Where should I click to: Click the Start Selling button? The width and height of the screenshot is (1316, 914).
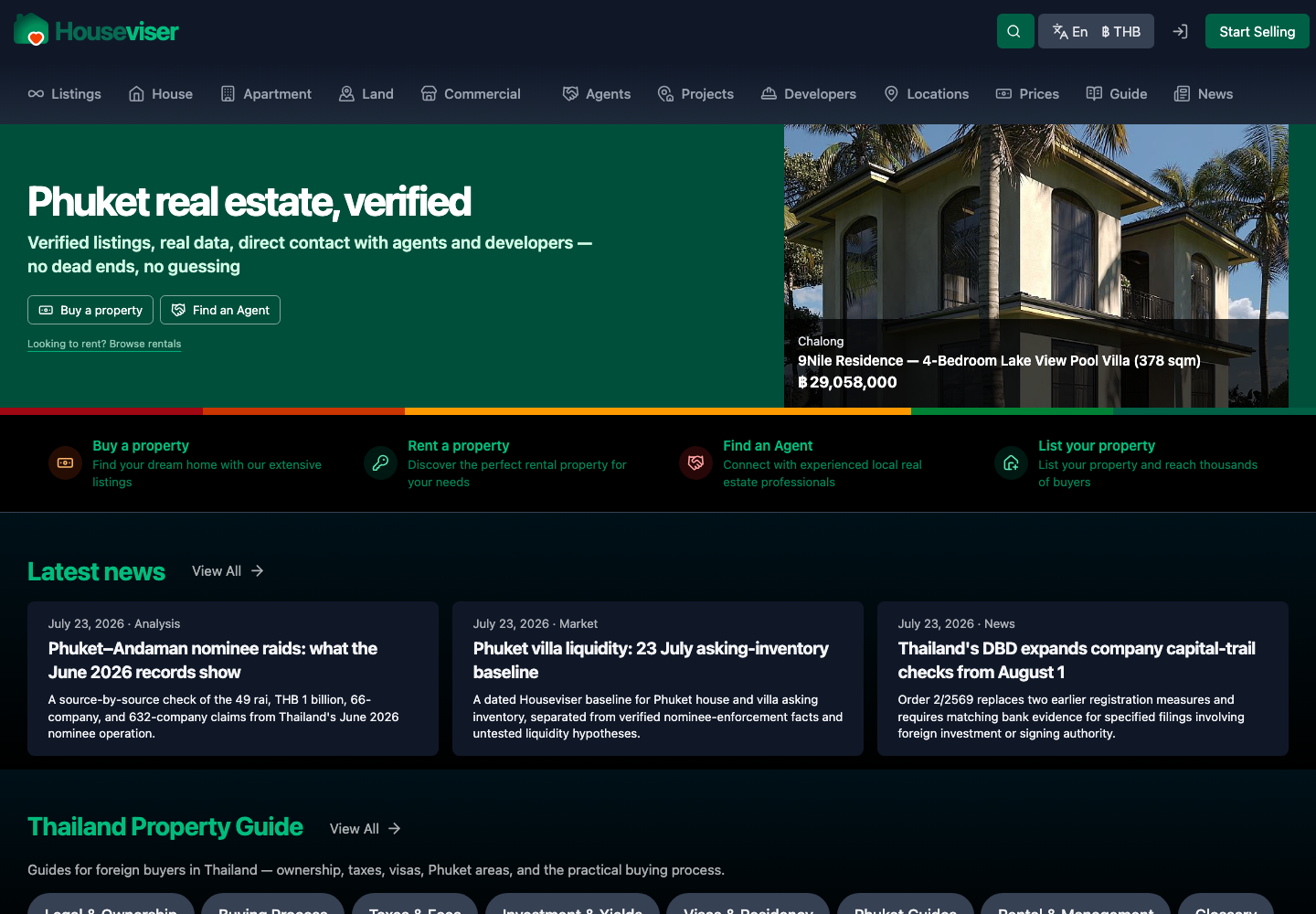pyautogui.click(x=1258, y=31)
